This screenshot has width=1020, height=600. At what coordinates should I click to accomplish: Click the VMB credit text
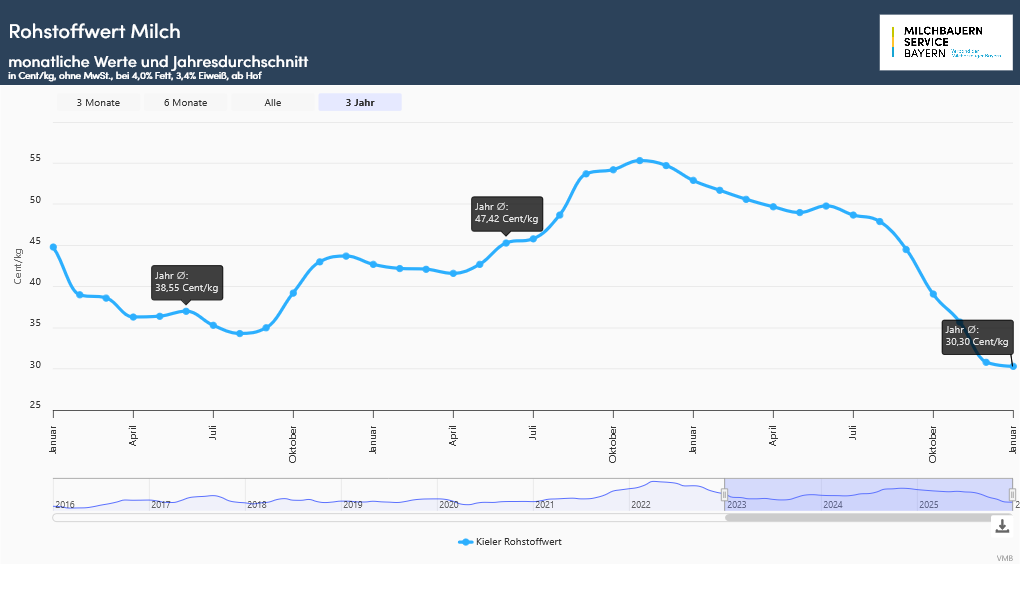pos(1004,558)
